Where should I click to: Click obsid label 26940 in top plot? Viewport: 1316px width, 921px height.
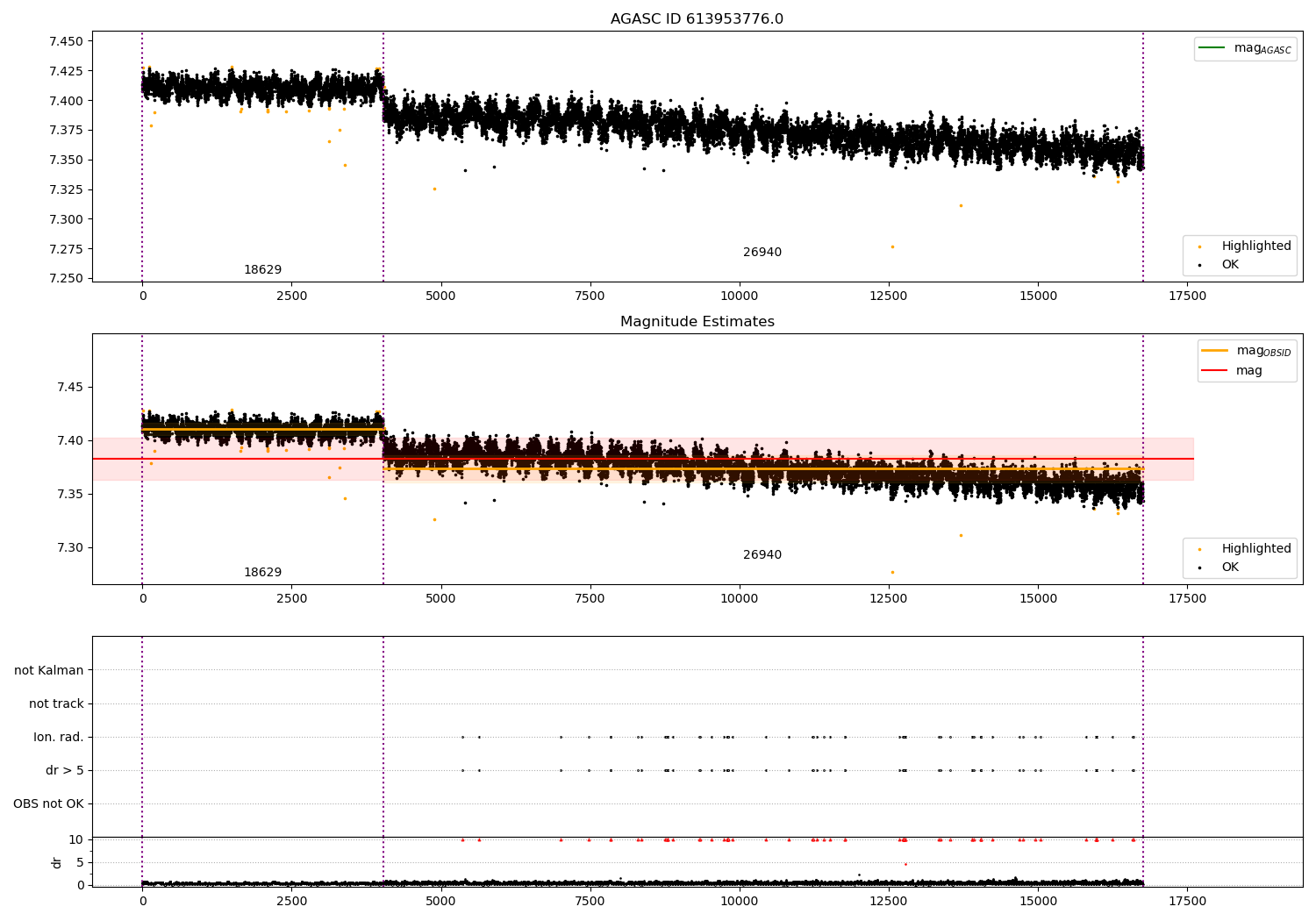tap(762, 253)
